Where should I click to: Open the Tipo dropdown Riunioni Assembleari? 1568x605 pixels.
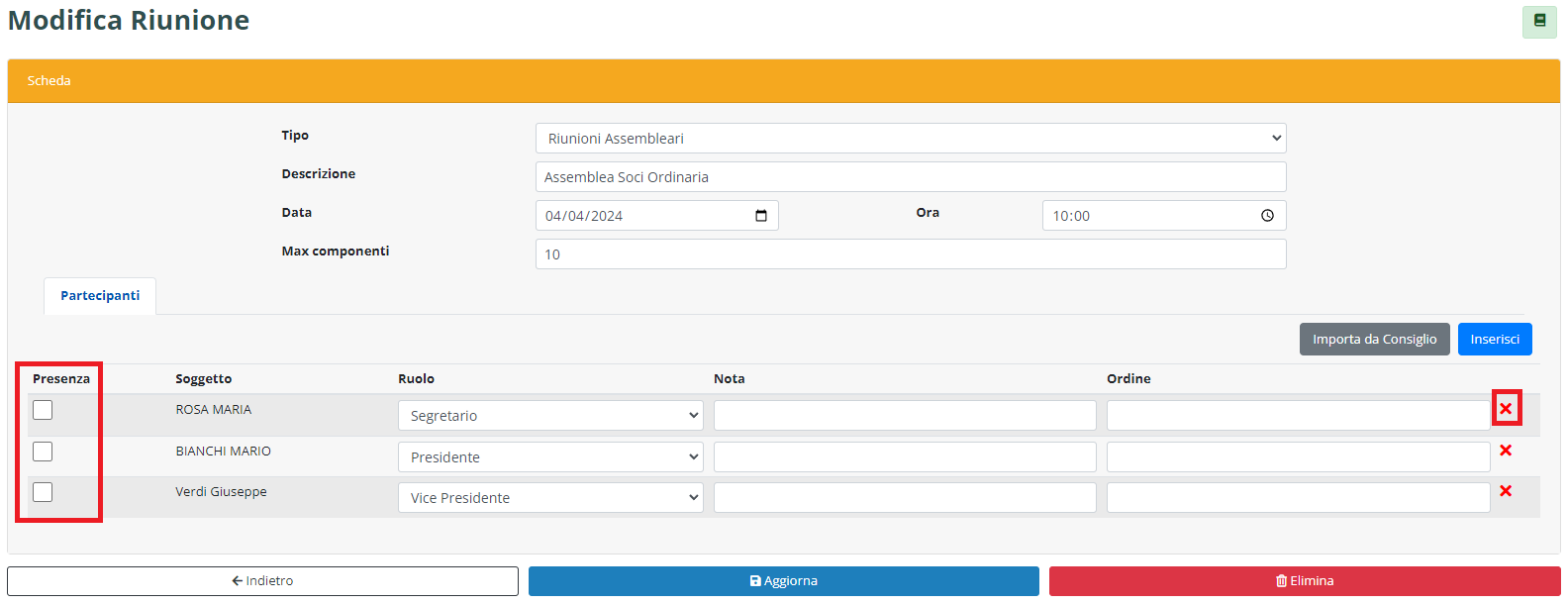point(910,139)
